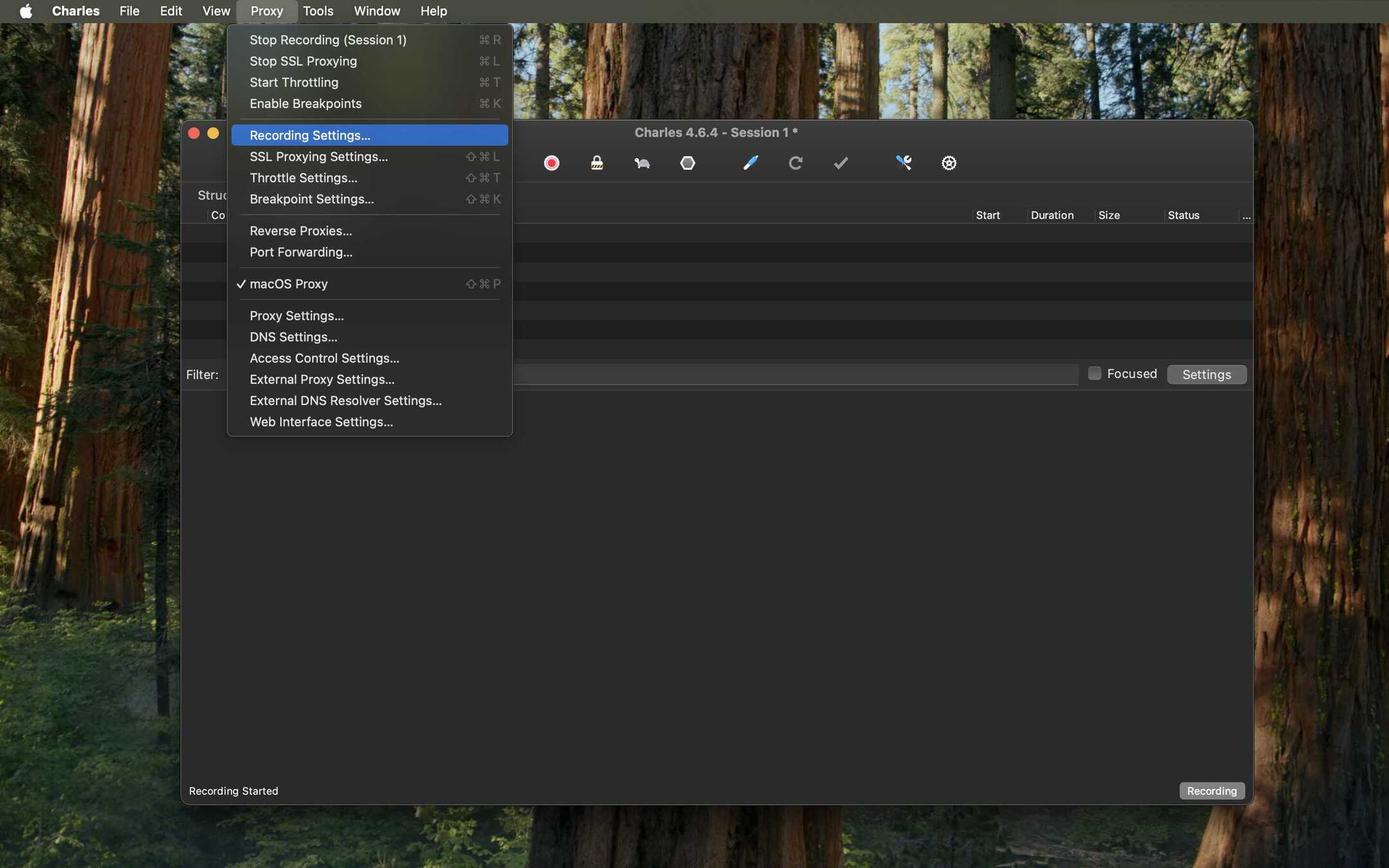Open the View menu
This screenshot has height=868, width=1389.
pyautogui.click(x=216, y=11)
